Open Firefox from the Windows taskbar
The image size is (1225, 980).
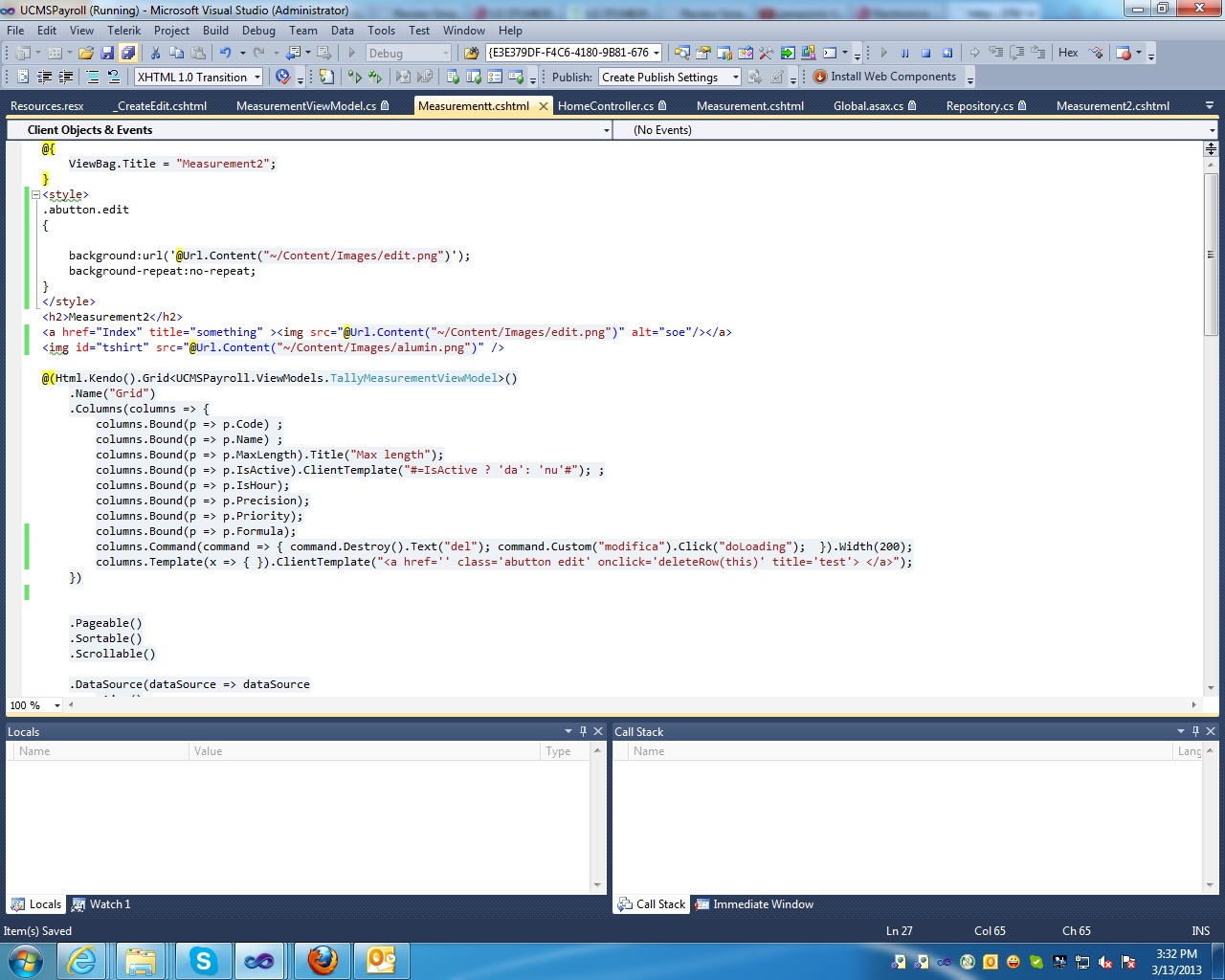pos(323,960)
